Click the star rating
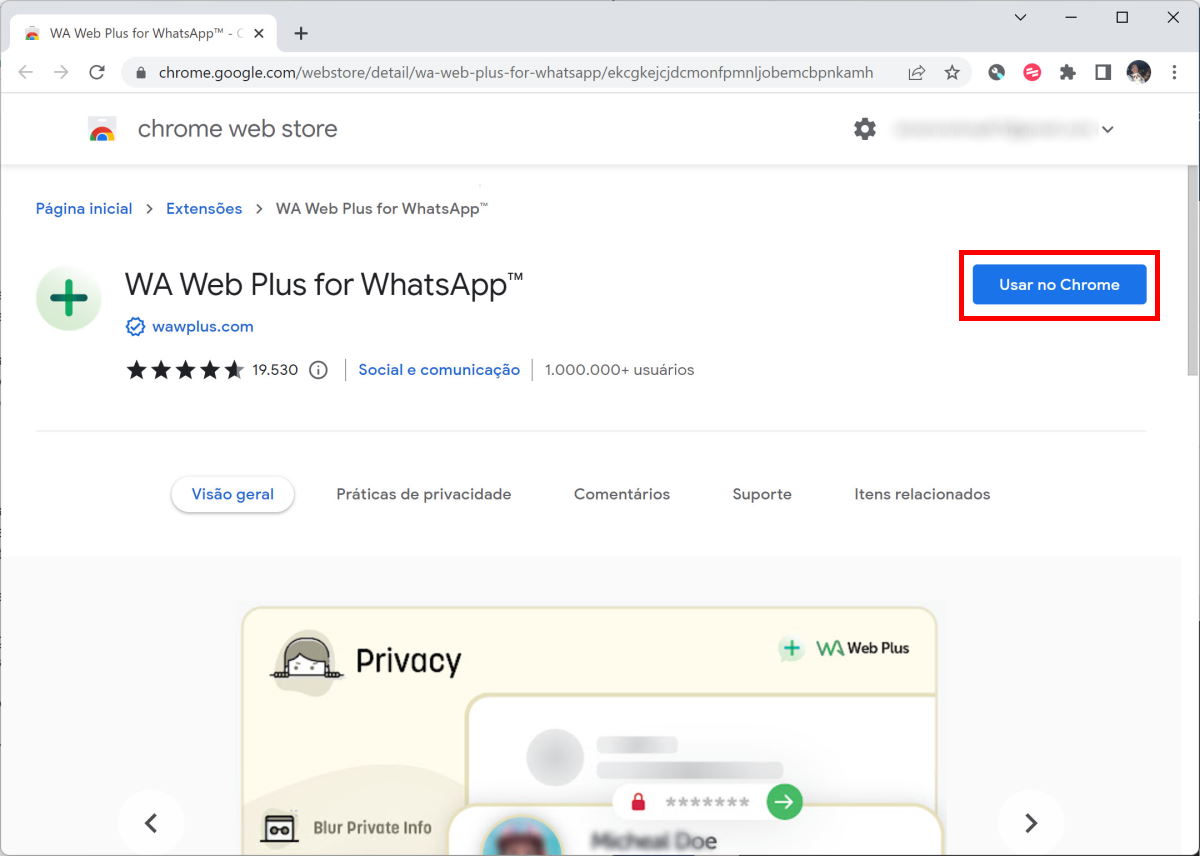 [185, 370]
